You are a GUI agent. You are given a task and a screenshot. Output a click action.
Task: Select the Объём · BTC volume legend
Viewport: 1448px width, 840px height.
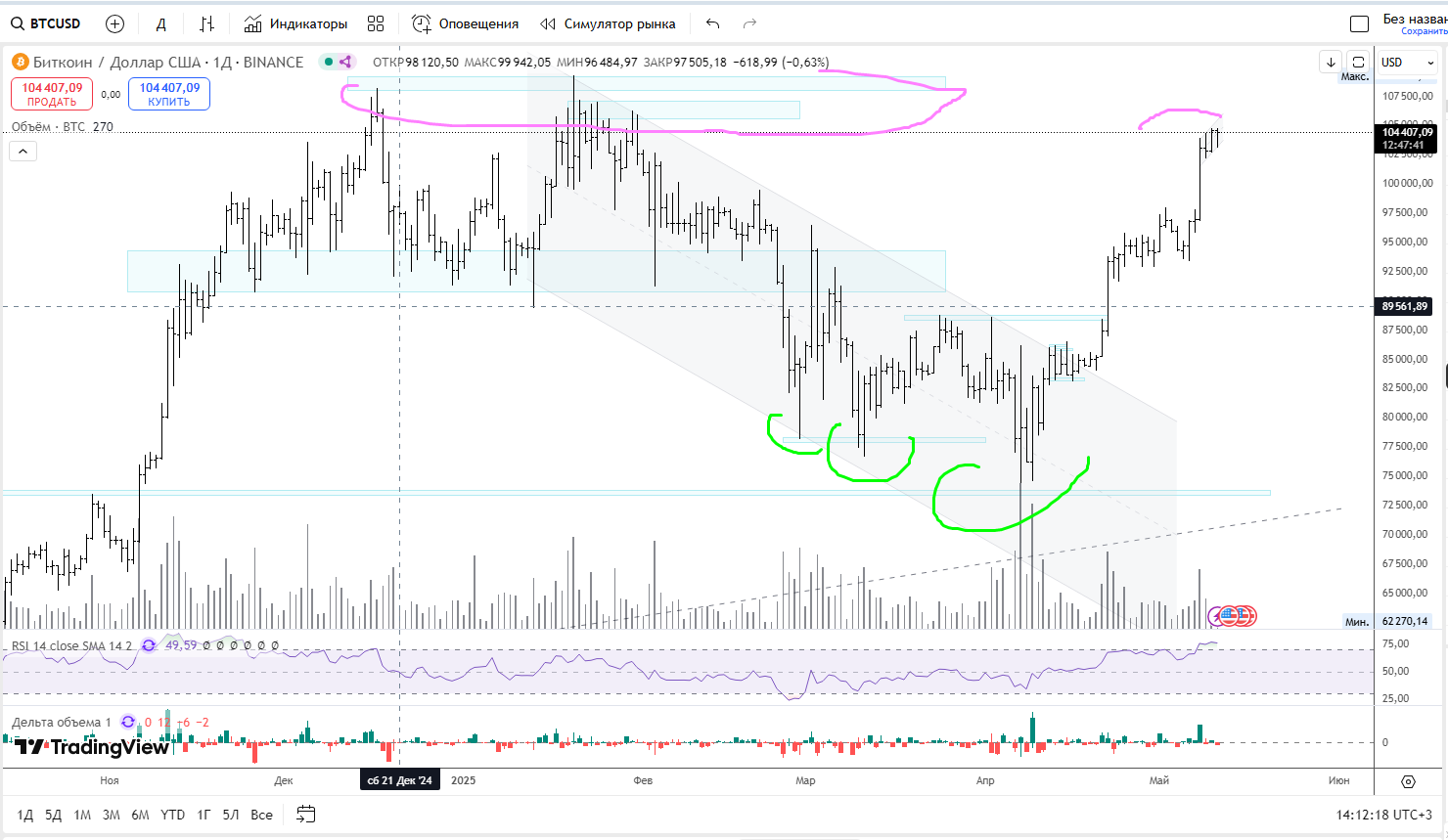tap(63, 127)
